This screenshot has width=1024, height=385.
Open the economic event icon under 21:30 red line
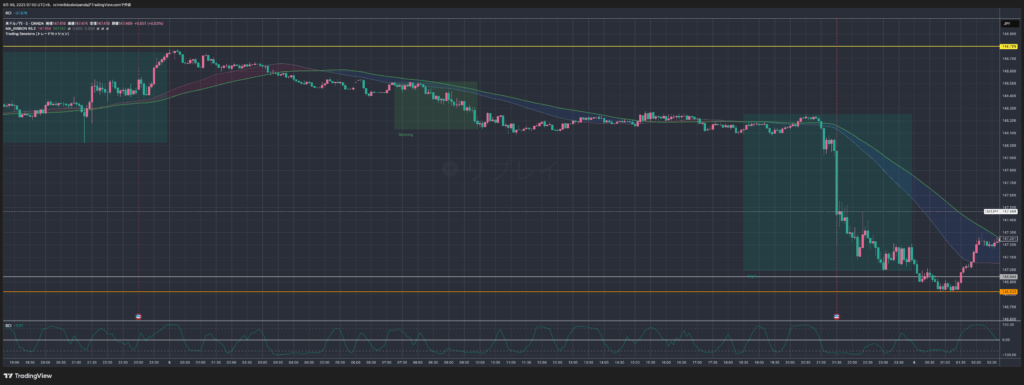coord(837,316)
